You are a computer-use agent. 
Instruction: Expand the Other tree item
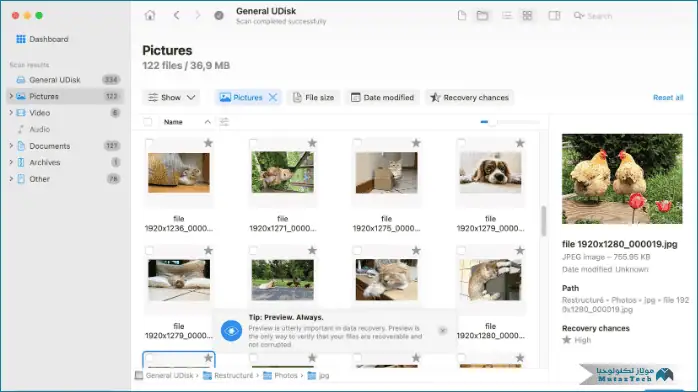11,179
